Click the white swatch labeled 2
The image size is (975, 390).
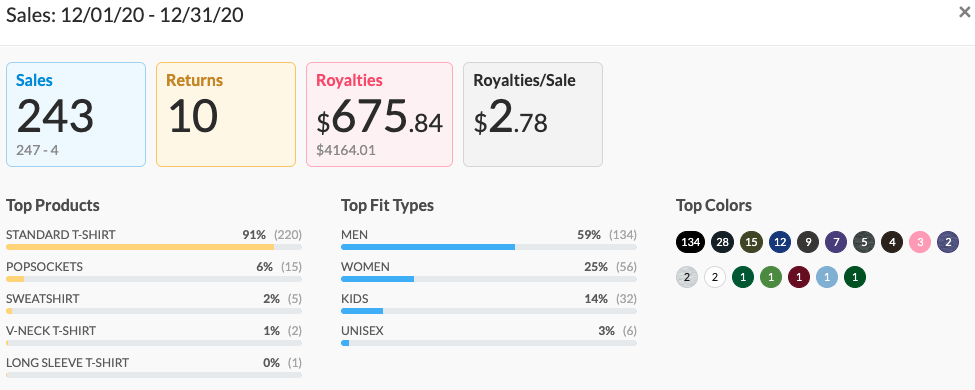pos(715,277)
